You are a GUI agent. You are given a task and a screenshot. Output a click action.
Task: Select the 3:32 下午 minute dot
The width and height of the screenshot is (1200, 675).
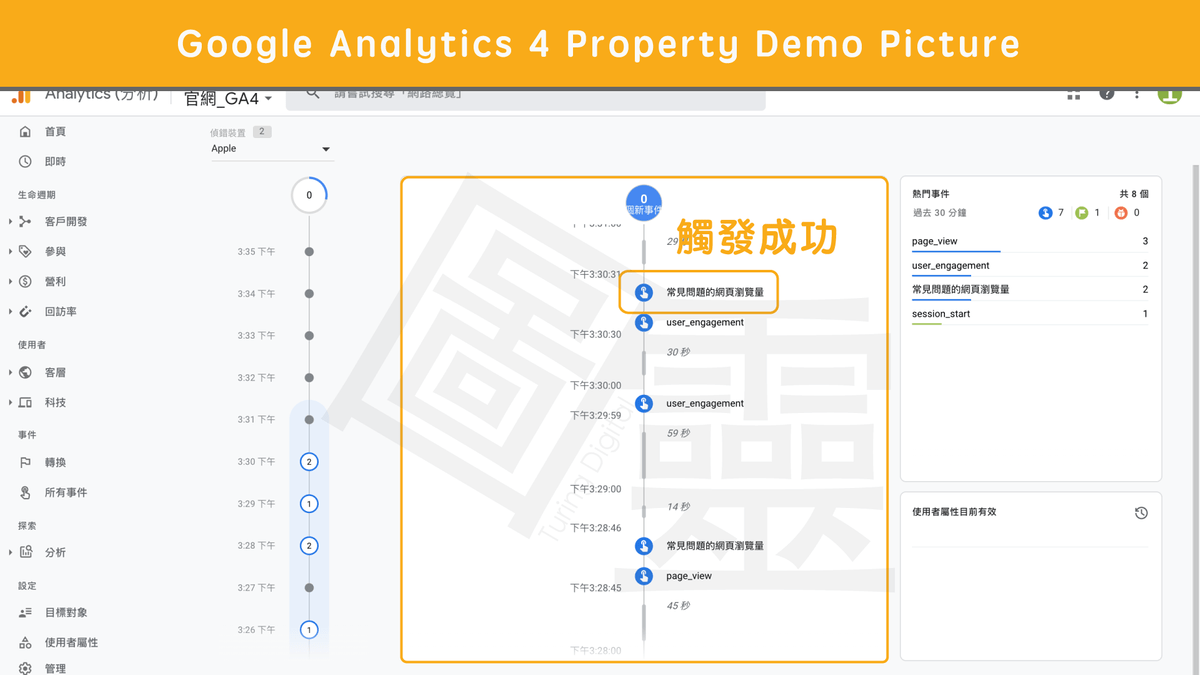click(309, 378)
